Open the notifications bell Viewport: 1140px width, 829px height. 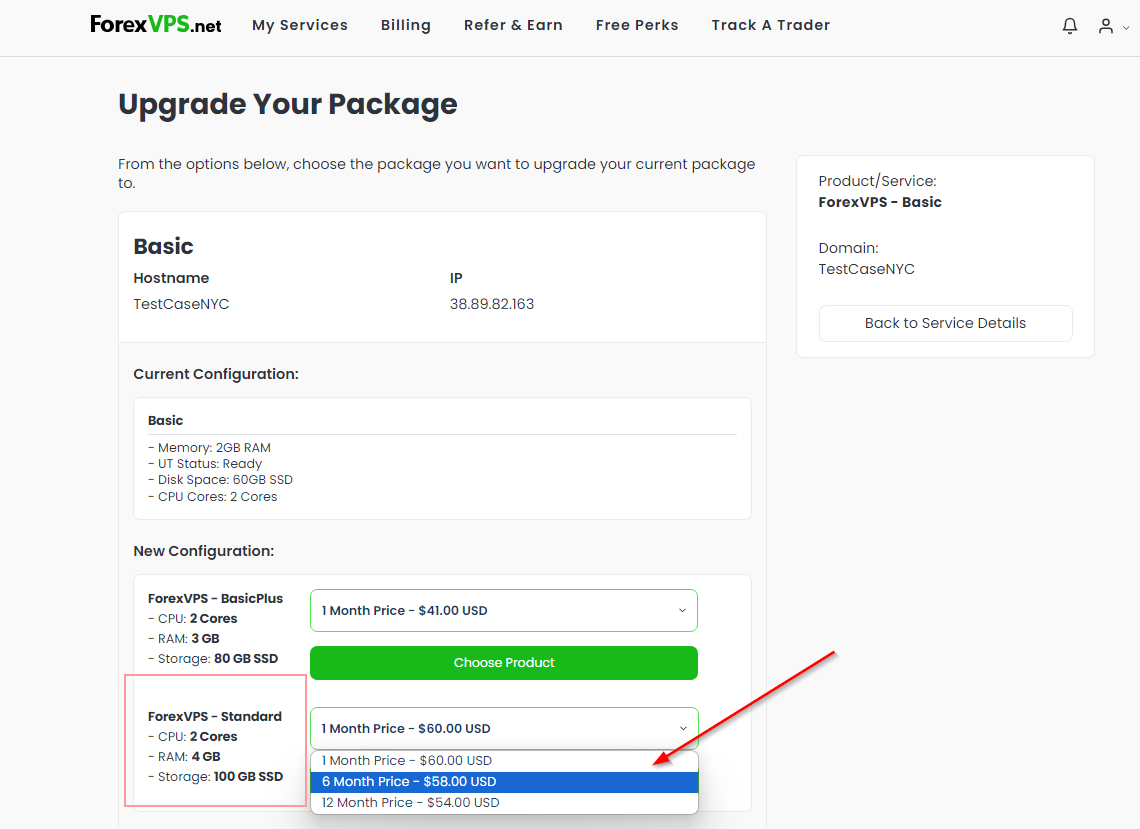(1069, 26)
